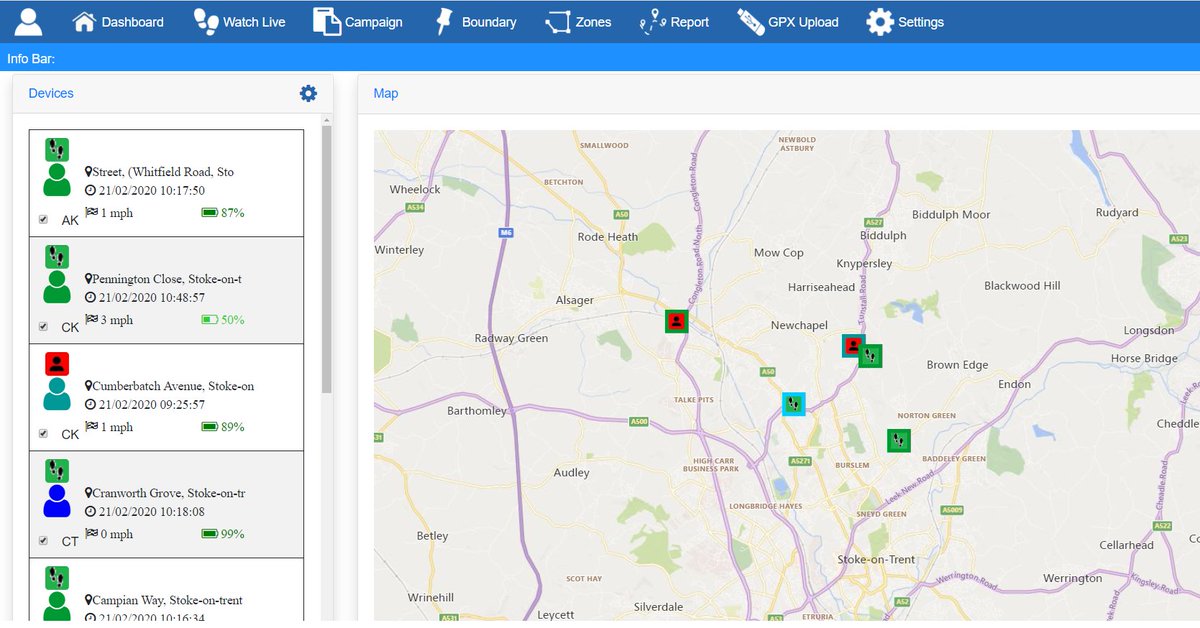Click Stoke-on-Trent label on the map
This screenshot has height=628, width=1200.
pyautogui.click(x=876, y=559)
